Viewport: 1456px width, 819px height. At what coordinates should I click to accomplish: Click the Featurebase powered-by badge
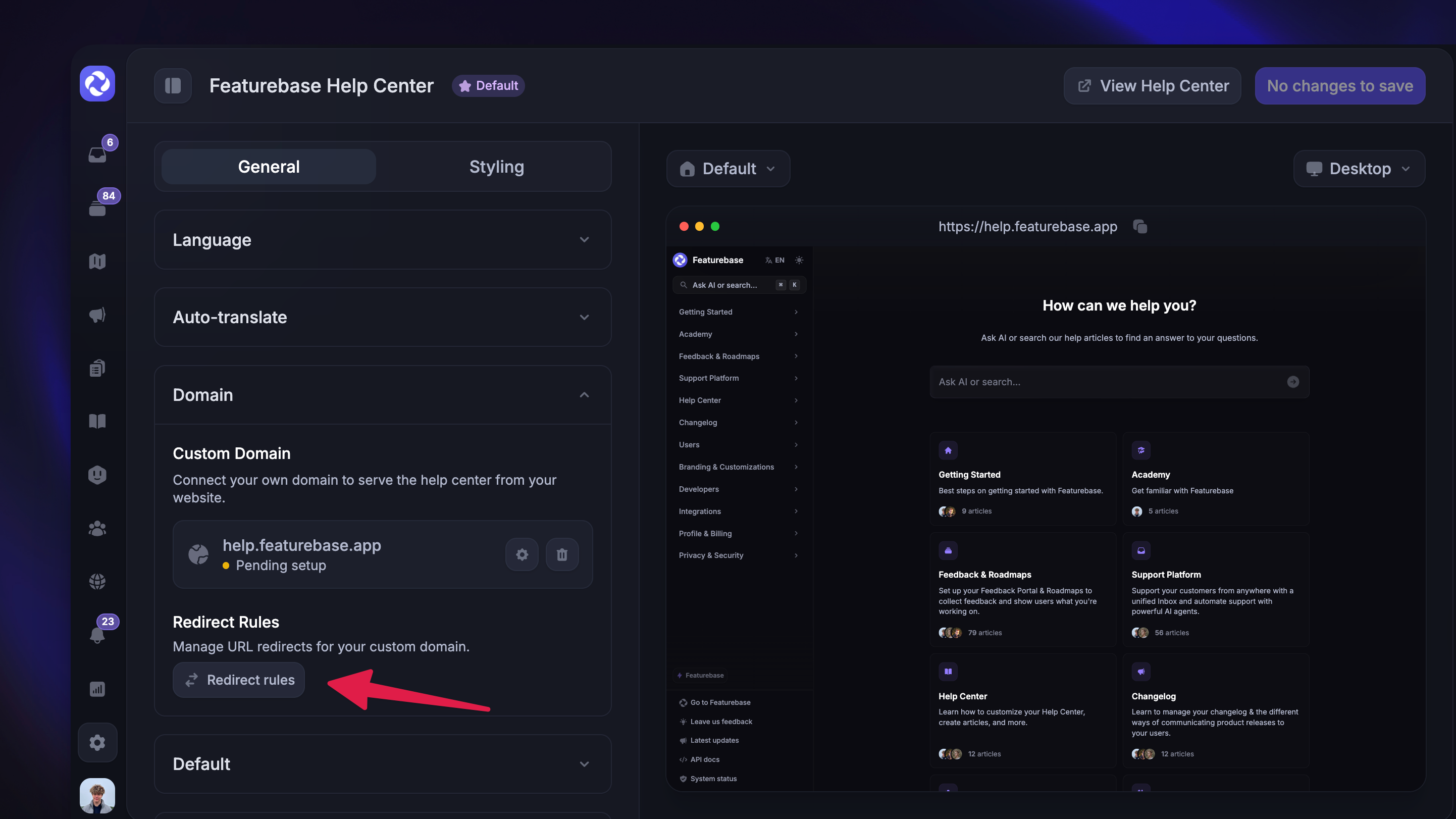coord(700,676)
